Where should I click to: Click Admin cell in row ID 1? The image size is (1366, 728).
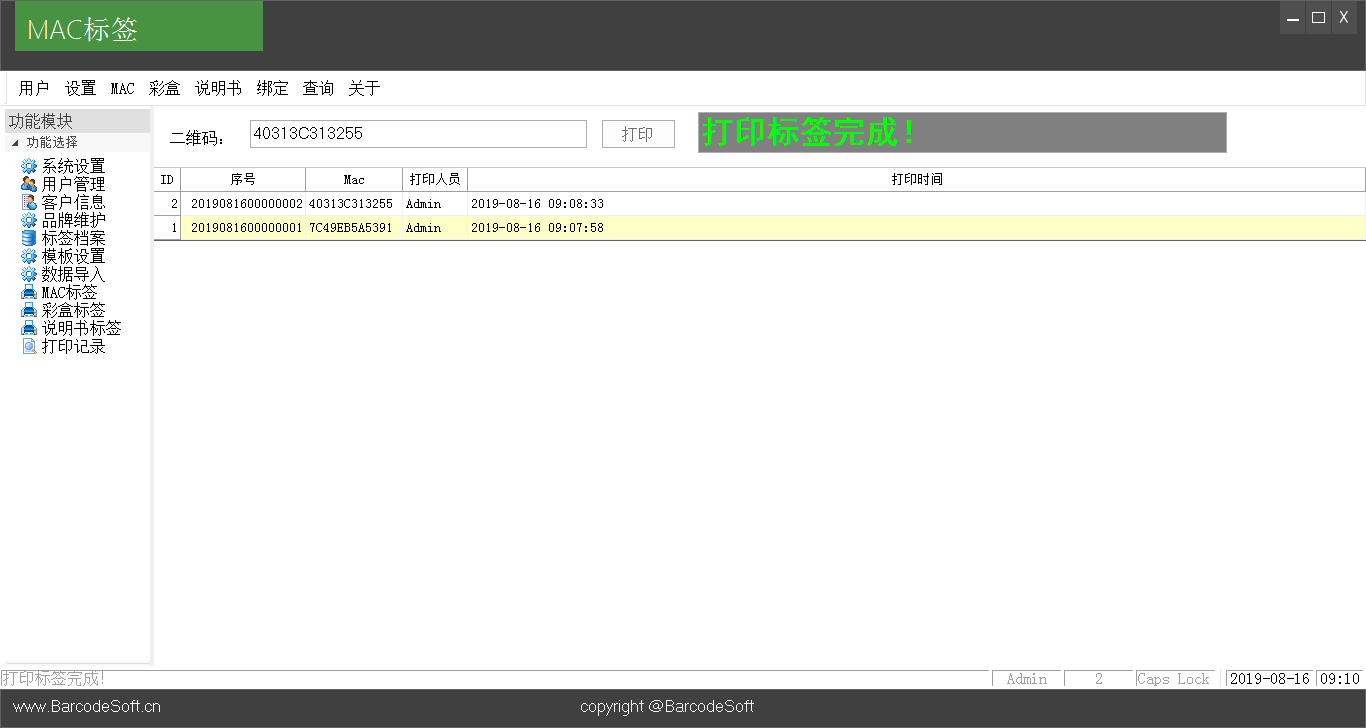[435, 228]
